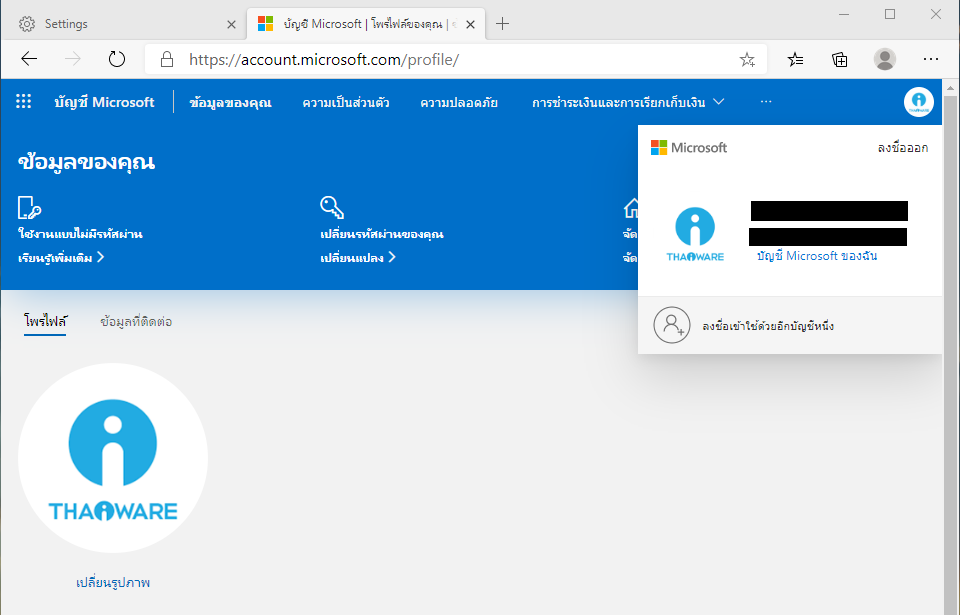Image resolution: width=960 pixels, height=615 pixels.
Task: Open a new tab with plus button
Action: pyautogui.click(x=502, y=24)
